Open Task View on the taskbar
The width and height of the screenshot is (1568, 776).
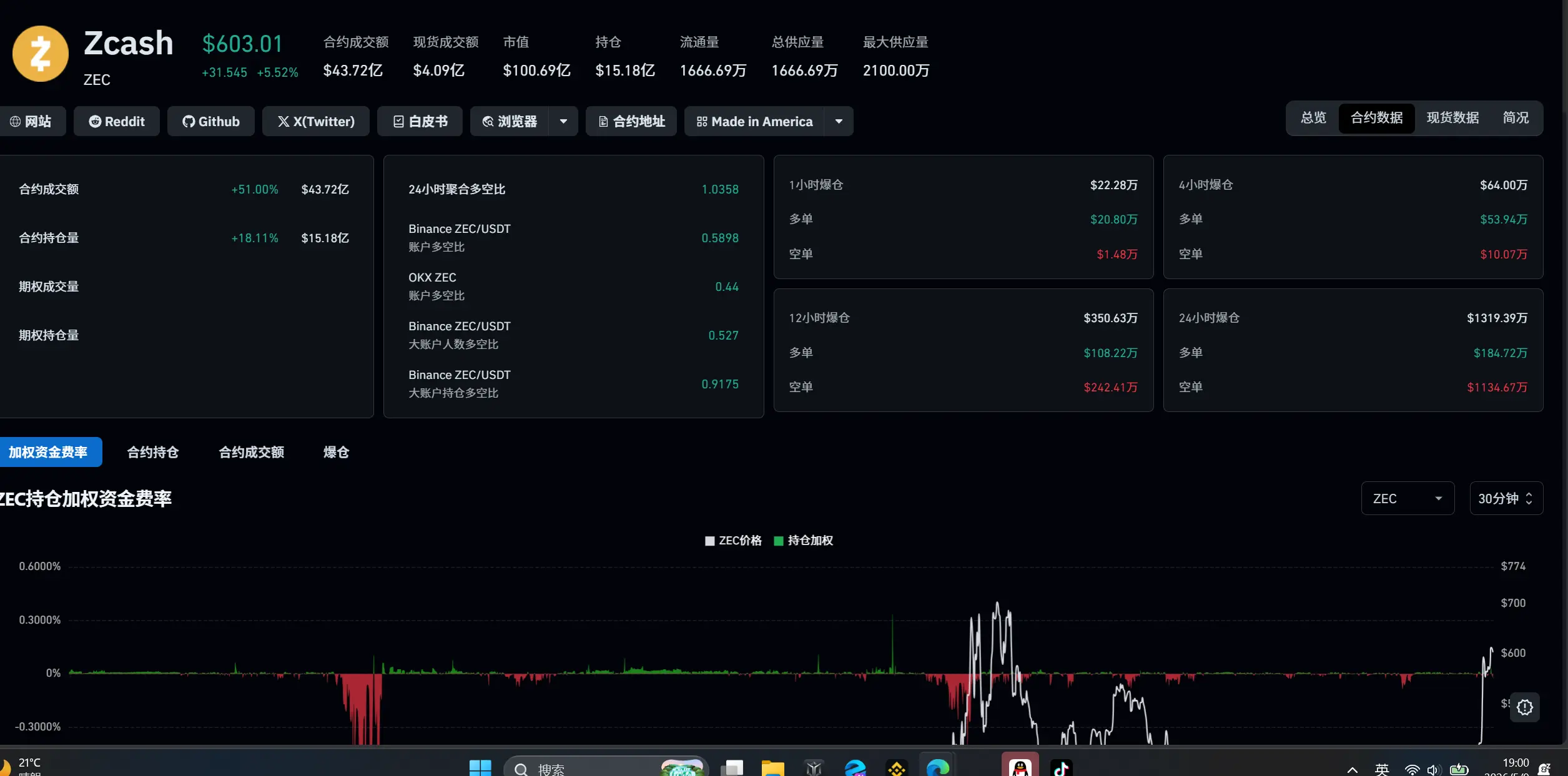[x=732, y=768]
